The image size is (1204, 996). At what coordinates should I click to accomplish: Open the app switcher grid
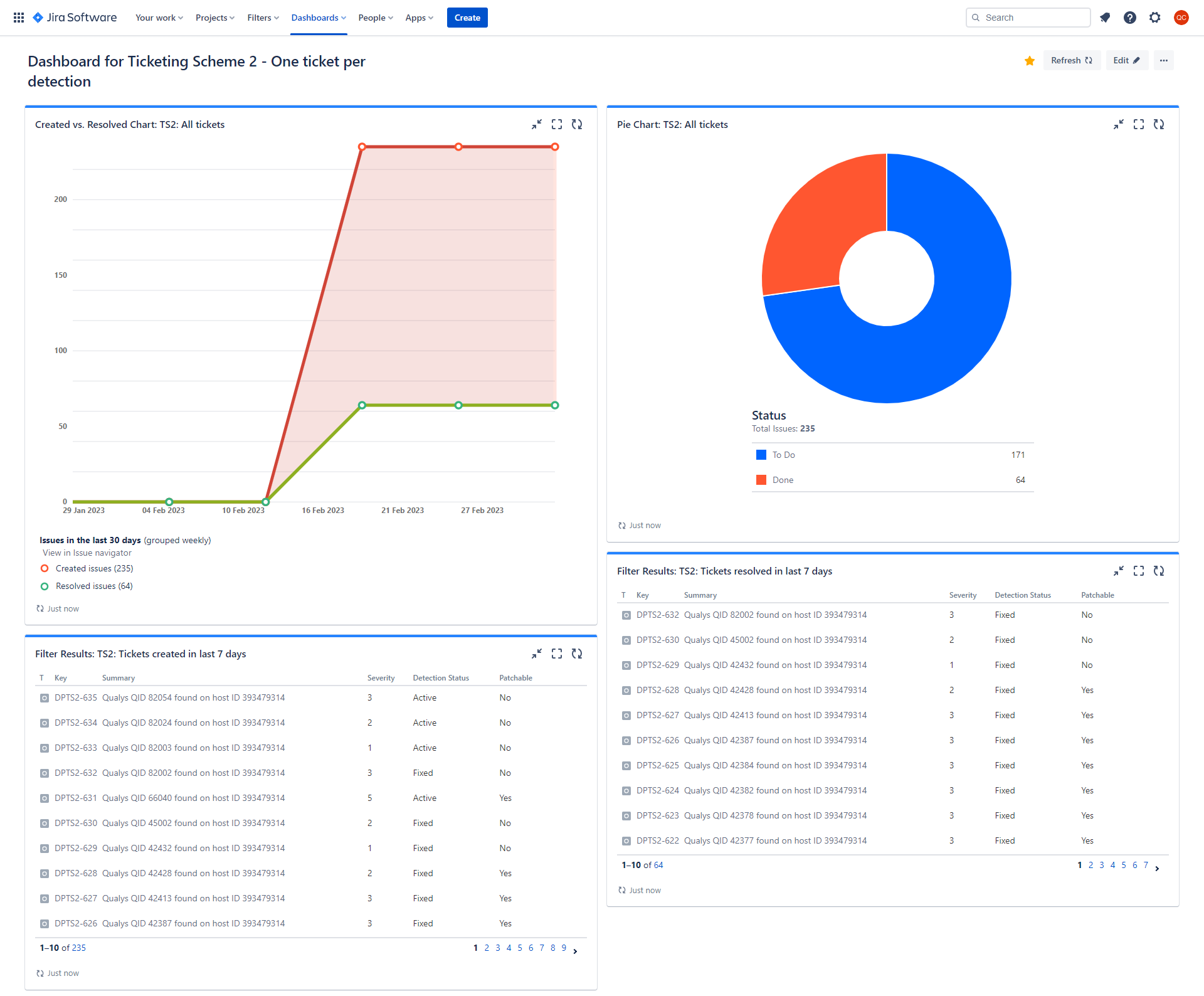click(x=18, y=18)
